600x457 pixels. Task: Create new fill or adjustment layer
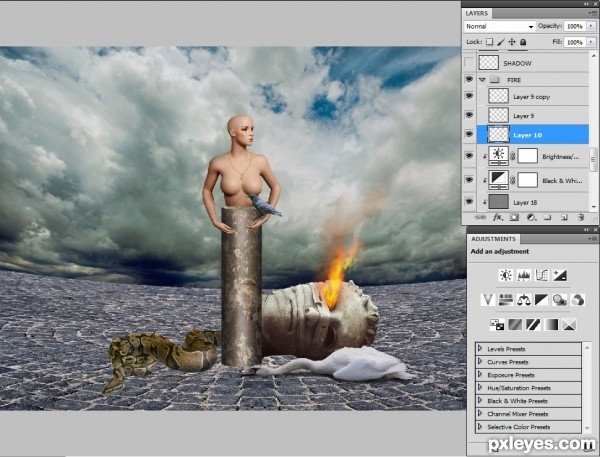pos(531,217)
